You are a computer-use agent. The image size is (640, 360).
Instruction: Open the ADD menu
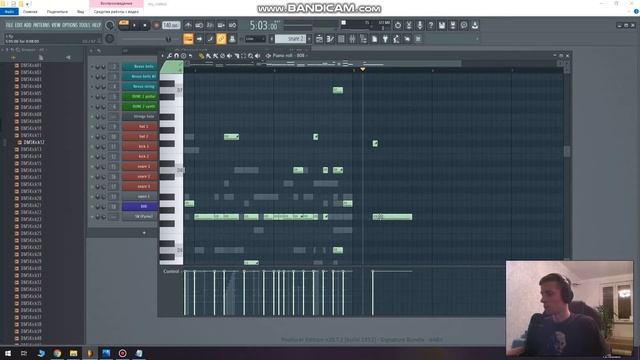[x=27, y=25]
